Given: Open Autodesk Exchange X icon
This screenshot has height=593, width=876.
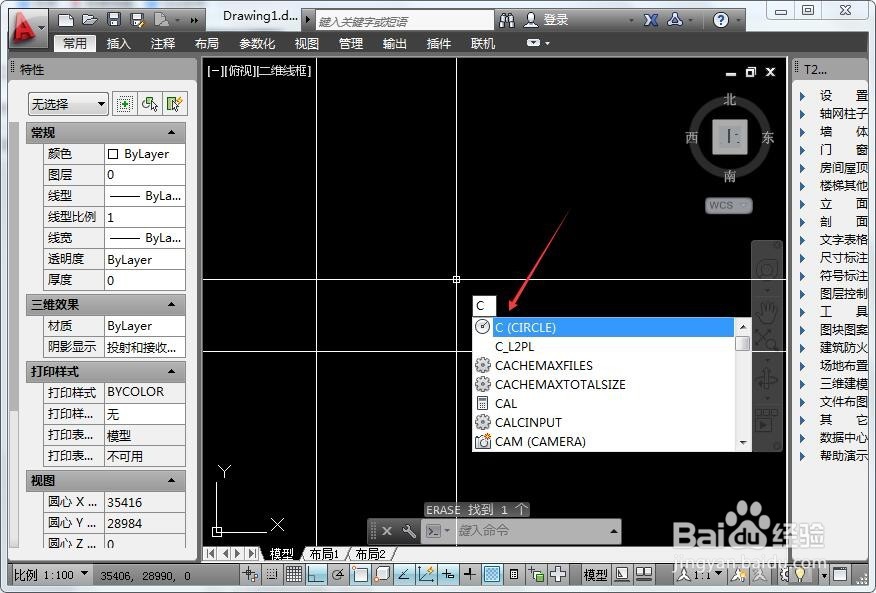Looking at the screenshot, I should tap(650, 21).
